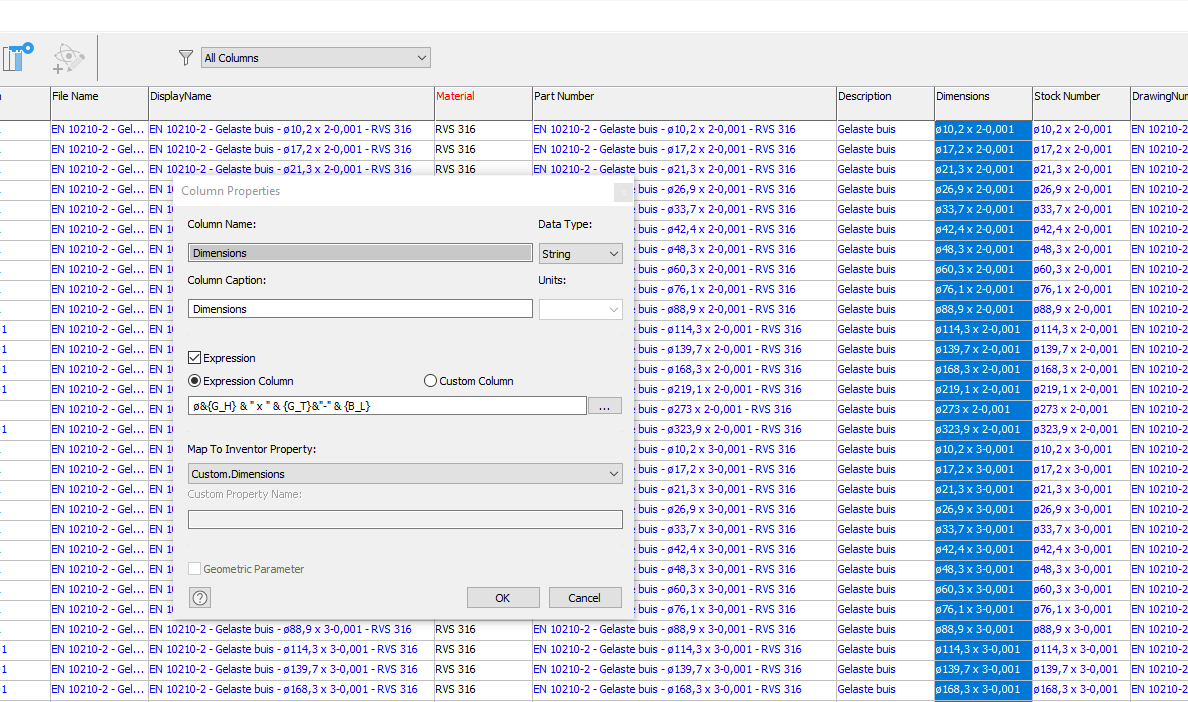Click the red Material column header
This screenshot has width=1188, height=702.
point(483,103)
